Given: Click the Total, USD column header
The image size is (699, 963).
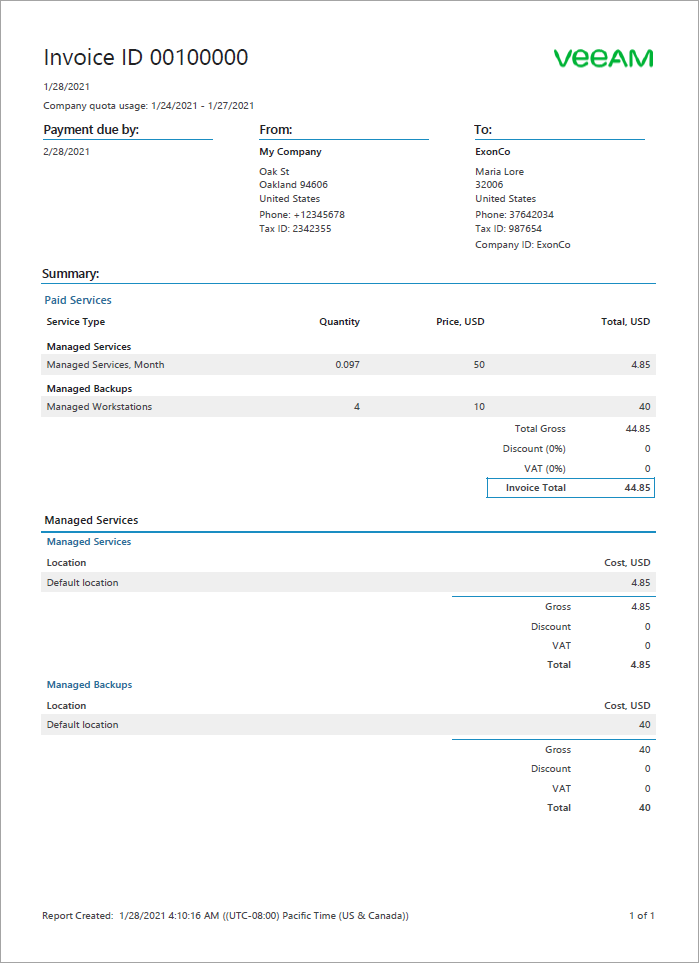Looking at the screenshot, I should coord(626,322).
